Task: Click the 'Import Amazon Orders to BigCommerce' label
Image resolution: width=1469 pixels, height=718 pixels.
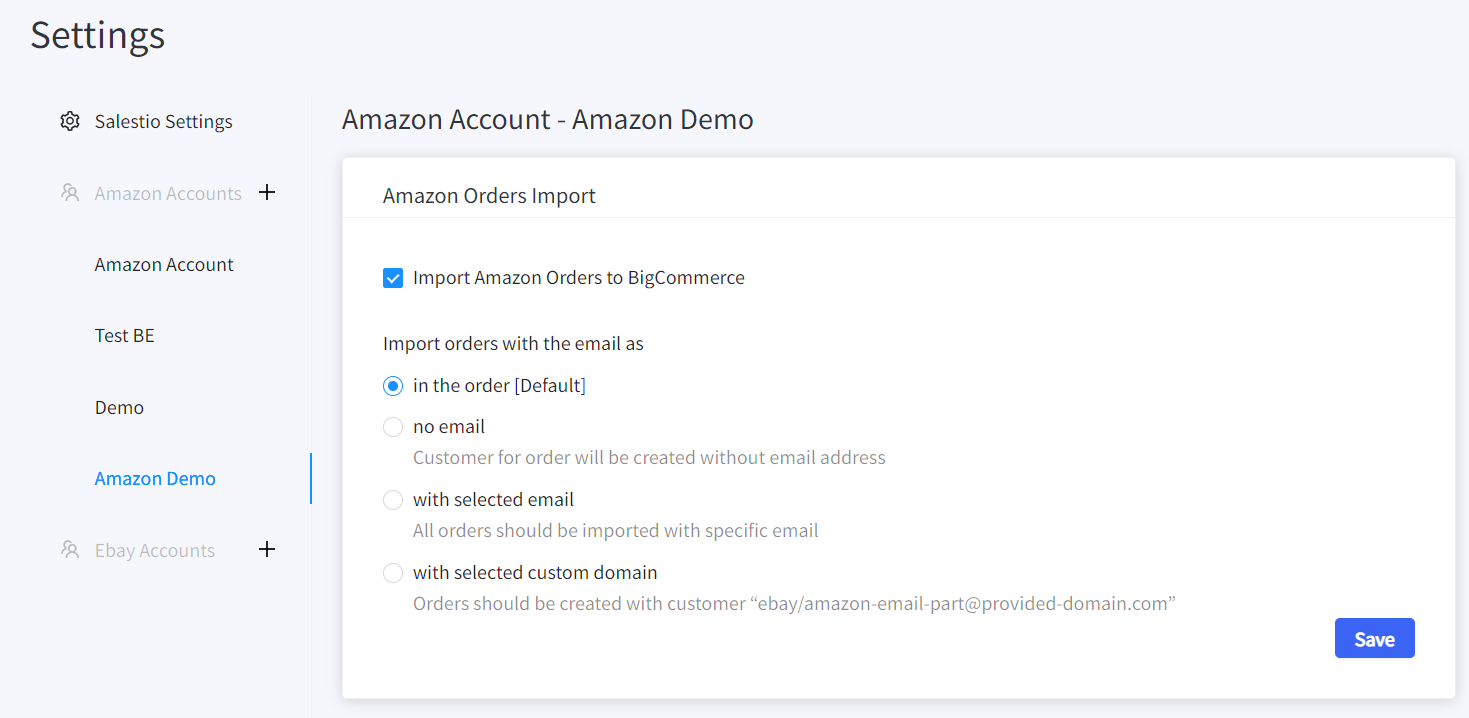Action: tap(579, 278)
